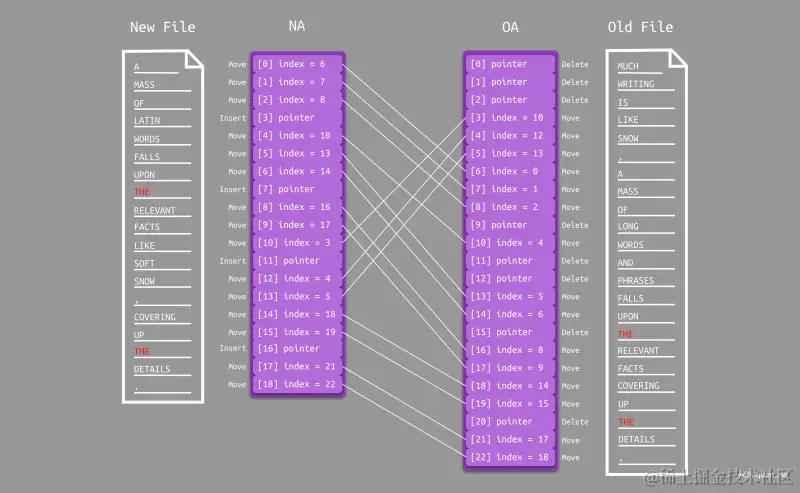Click "FACTS" in the Old File document
The height and width of the screenshot is (493, 800).
tap(631, 368)
